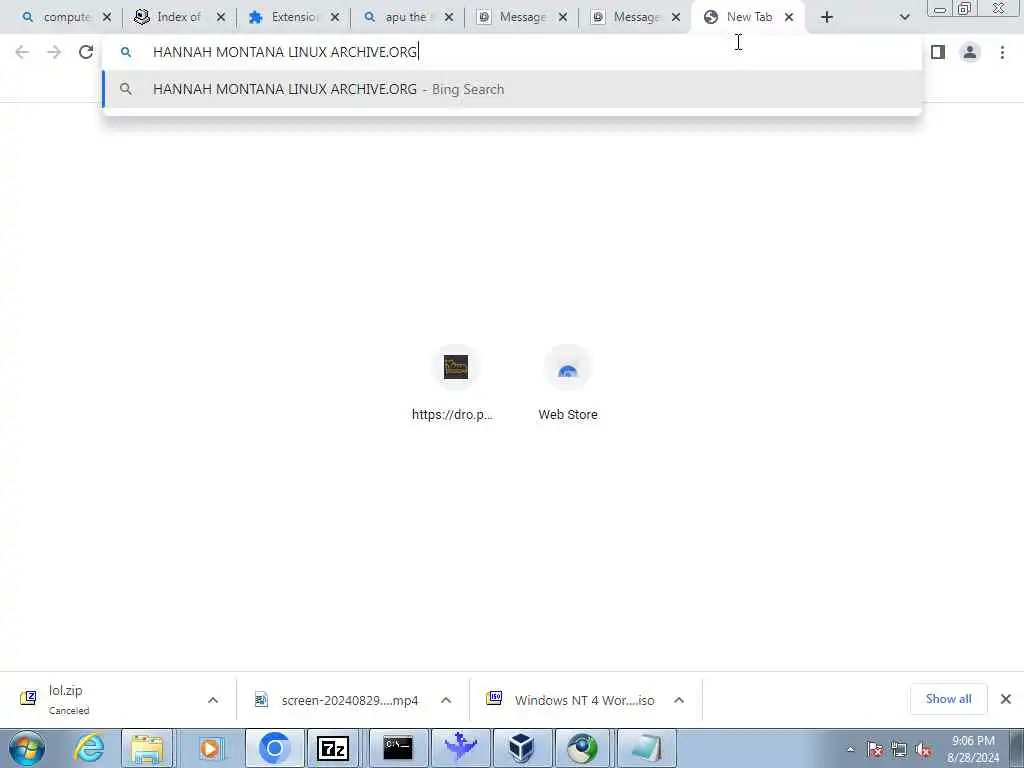Close the 'apu the' tab
Image resolution: width=1024 pixels, height=768 pixels.
tap(449, 18)
